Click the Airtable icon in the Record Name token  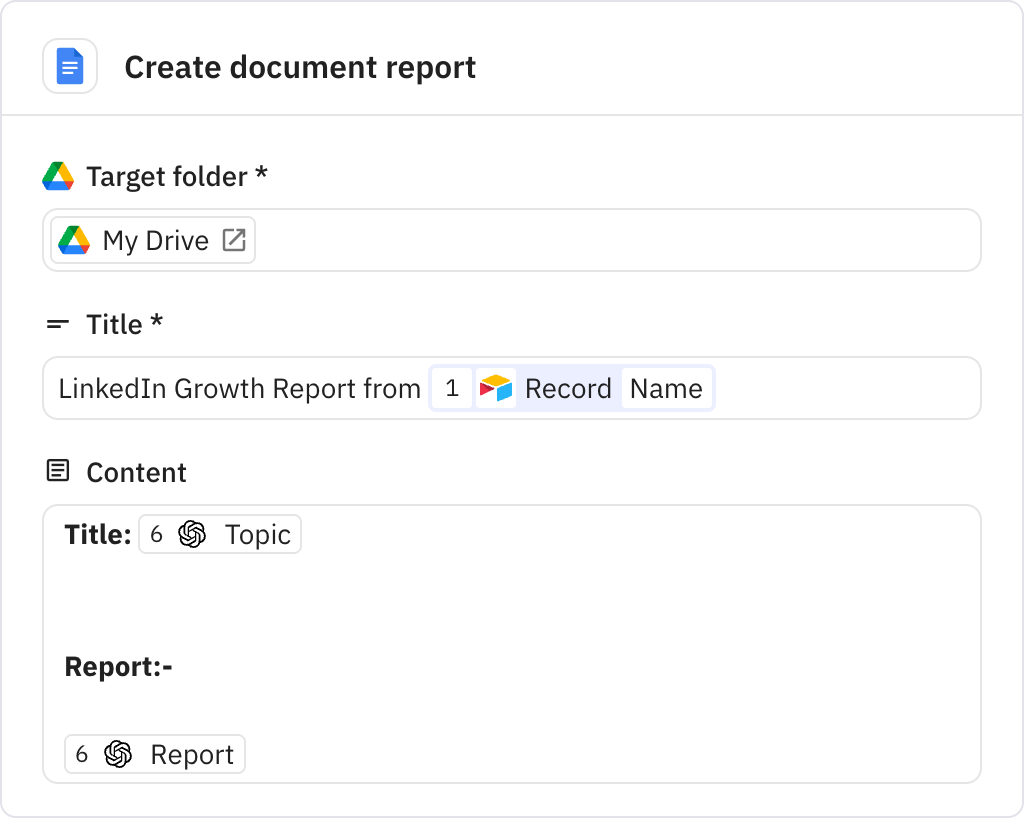[497, 388]
